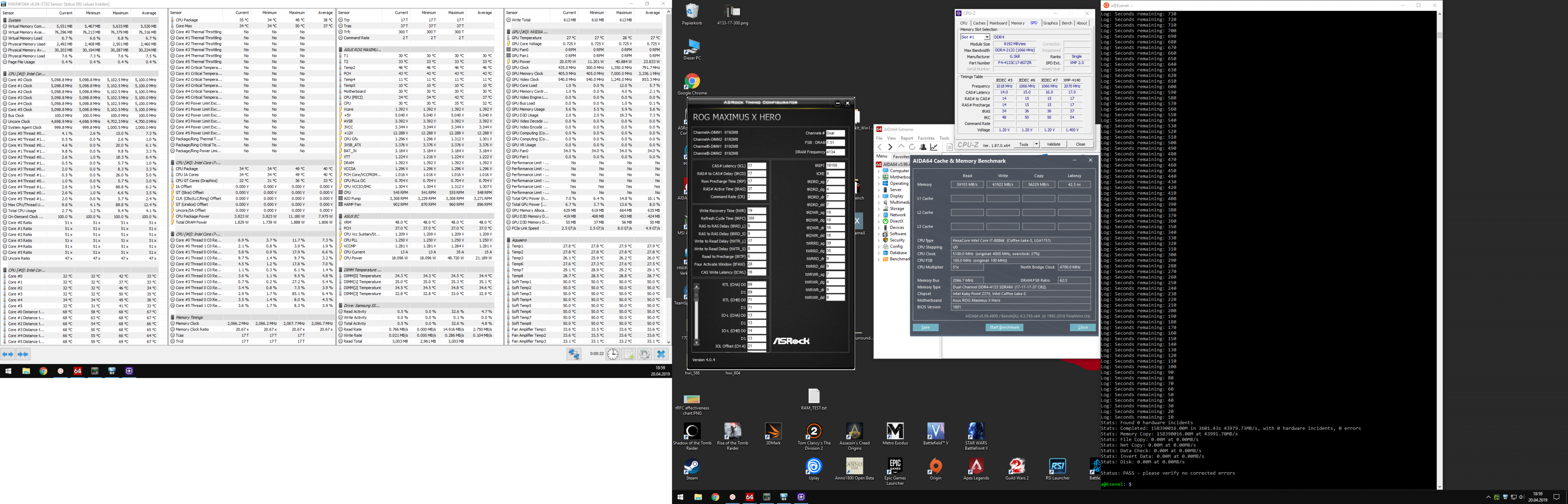
Task: Click AIDA64 toolbar user report icon
Action: tap(923, 147)
